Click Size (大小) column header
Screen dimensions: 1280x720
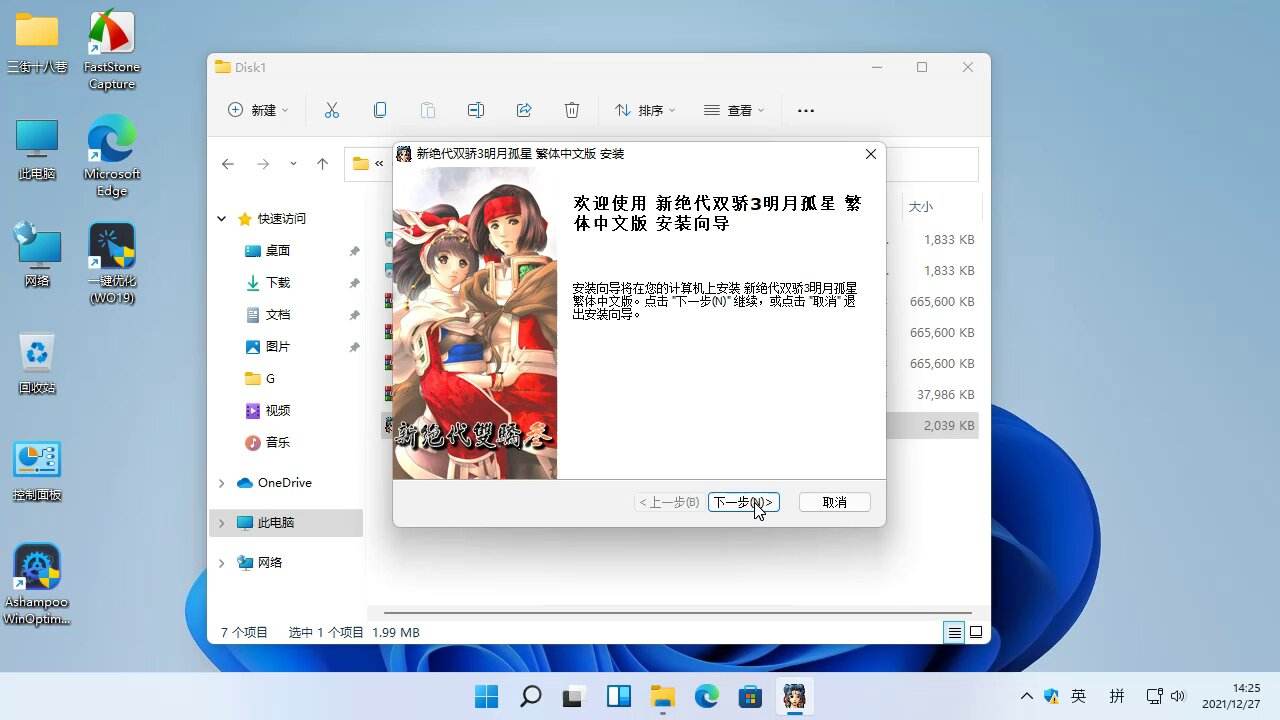(920, 206)
